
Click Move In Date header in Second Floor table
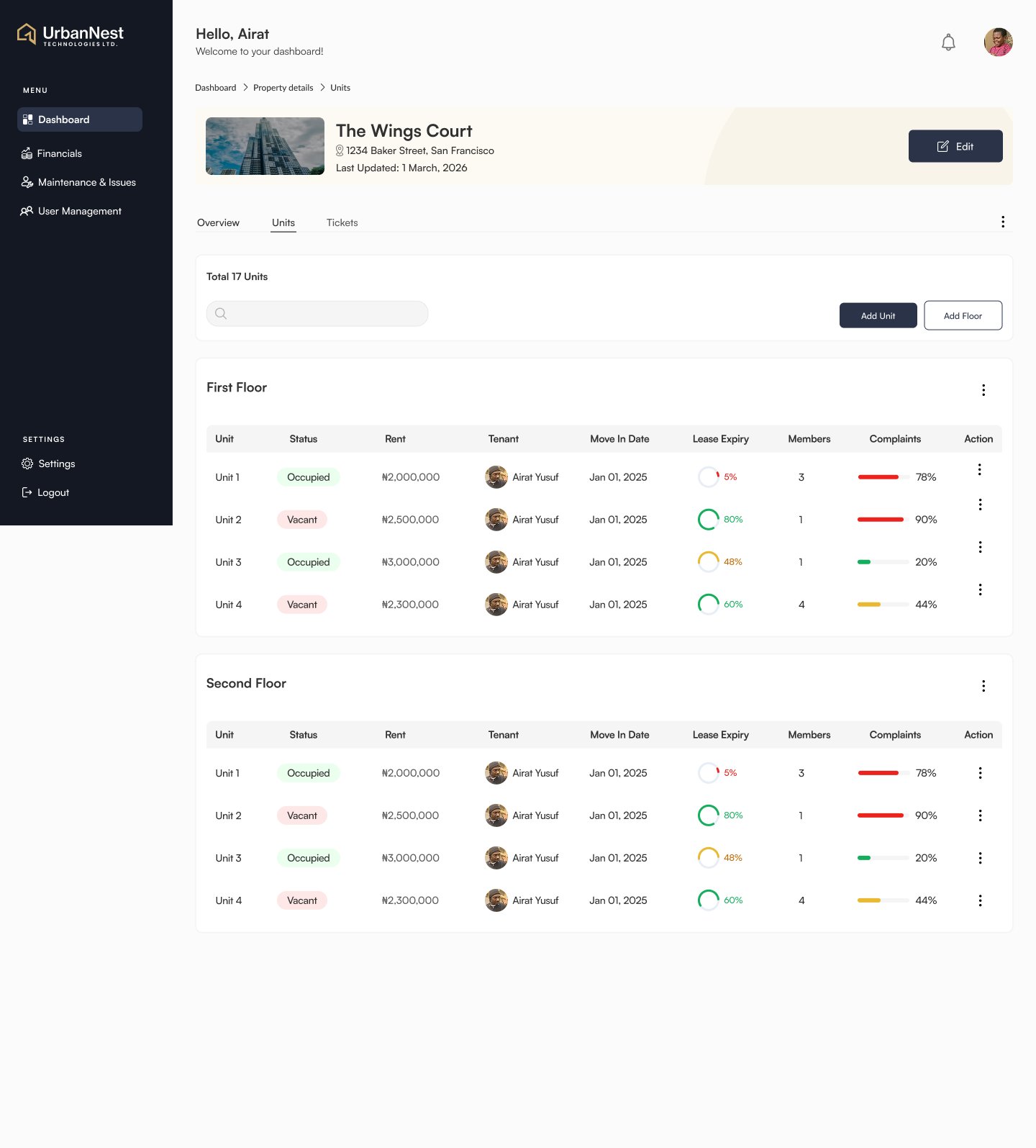tap(619, 735)
